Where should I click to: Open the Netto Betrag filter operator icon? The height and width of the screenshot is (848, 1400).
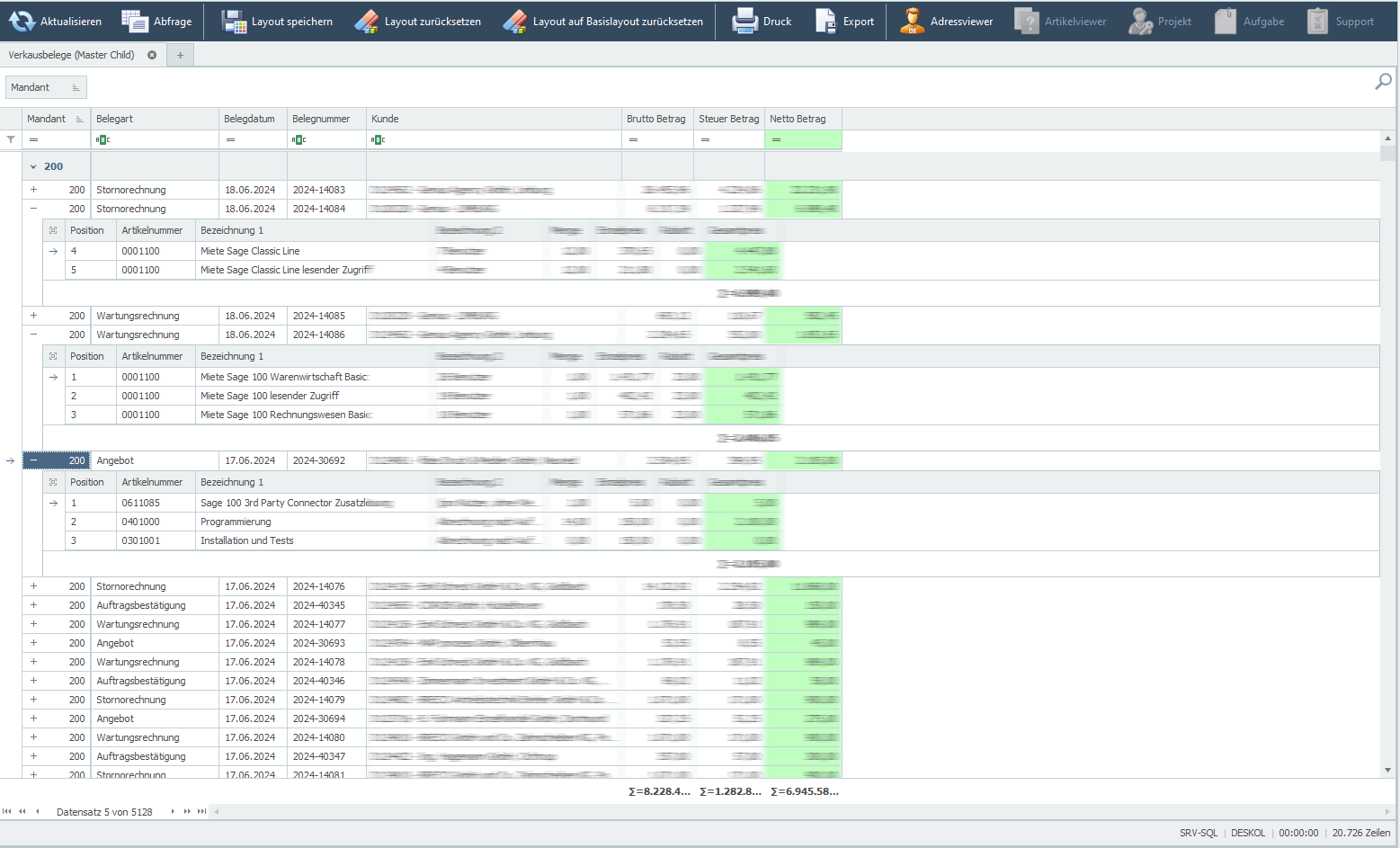pos(776,139)
